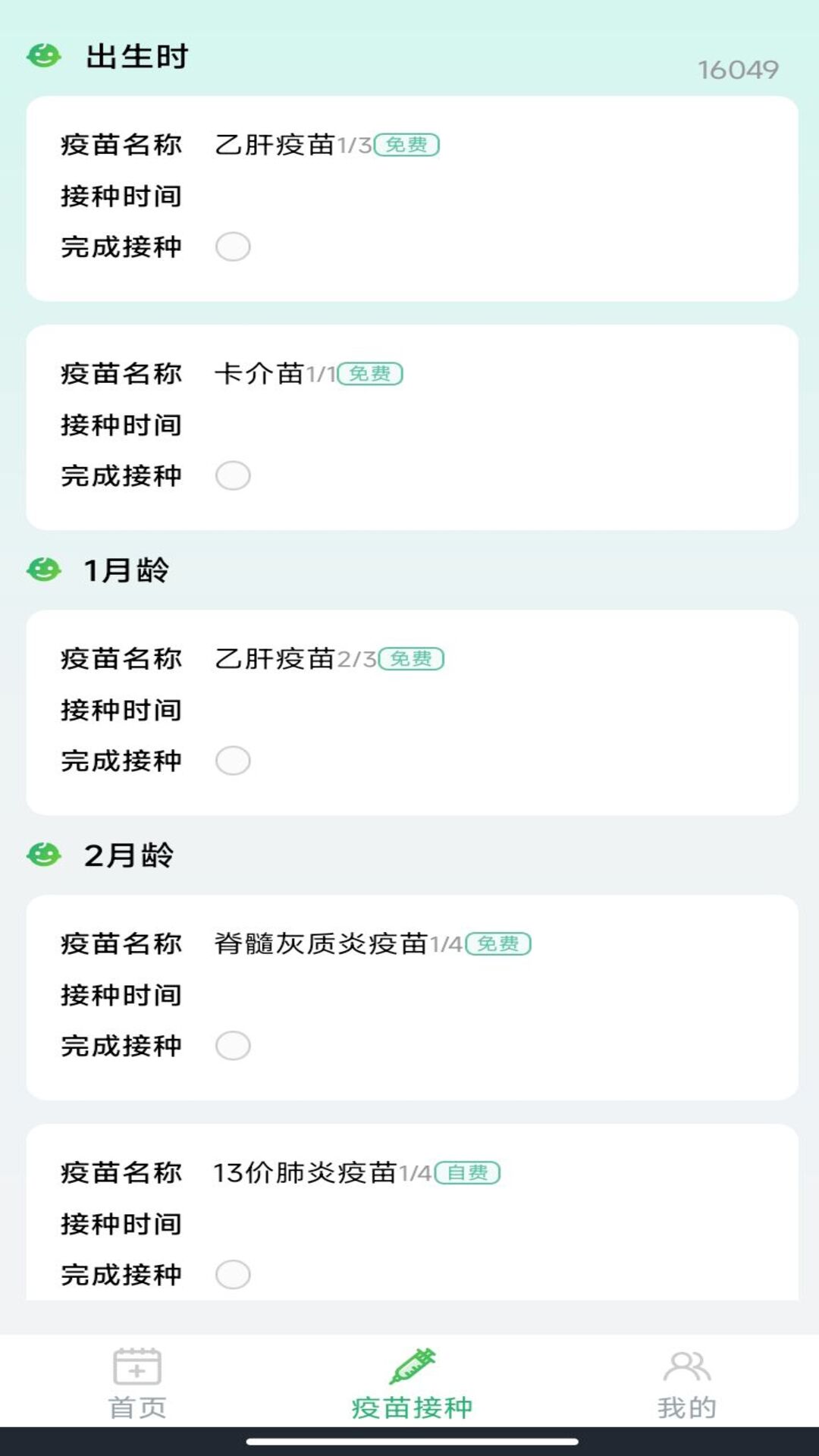Open the 首页 tab label
Viewport: 819px width, 1456px height.
[x=137, y=1408]
